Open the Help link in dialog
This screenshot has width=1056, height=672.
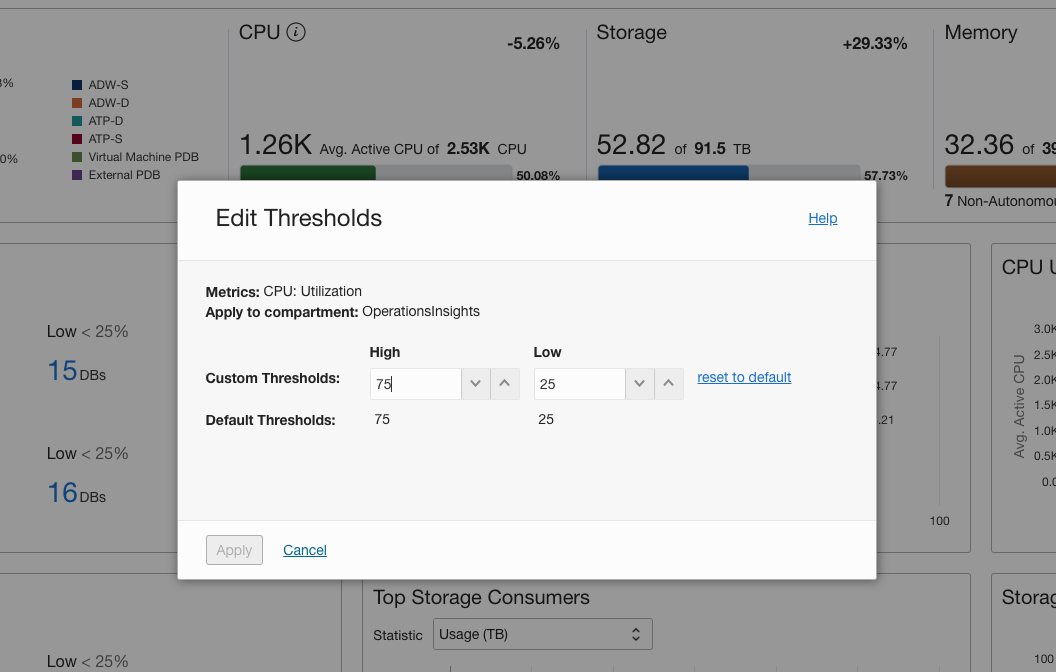[x=822, y=218]
